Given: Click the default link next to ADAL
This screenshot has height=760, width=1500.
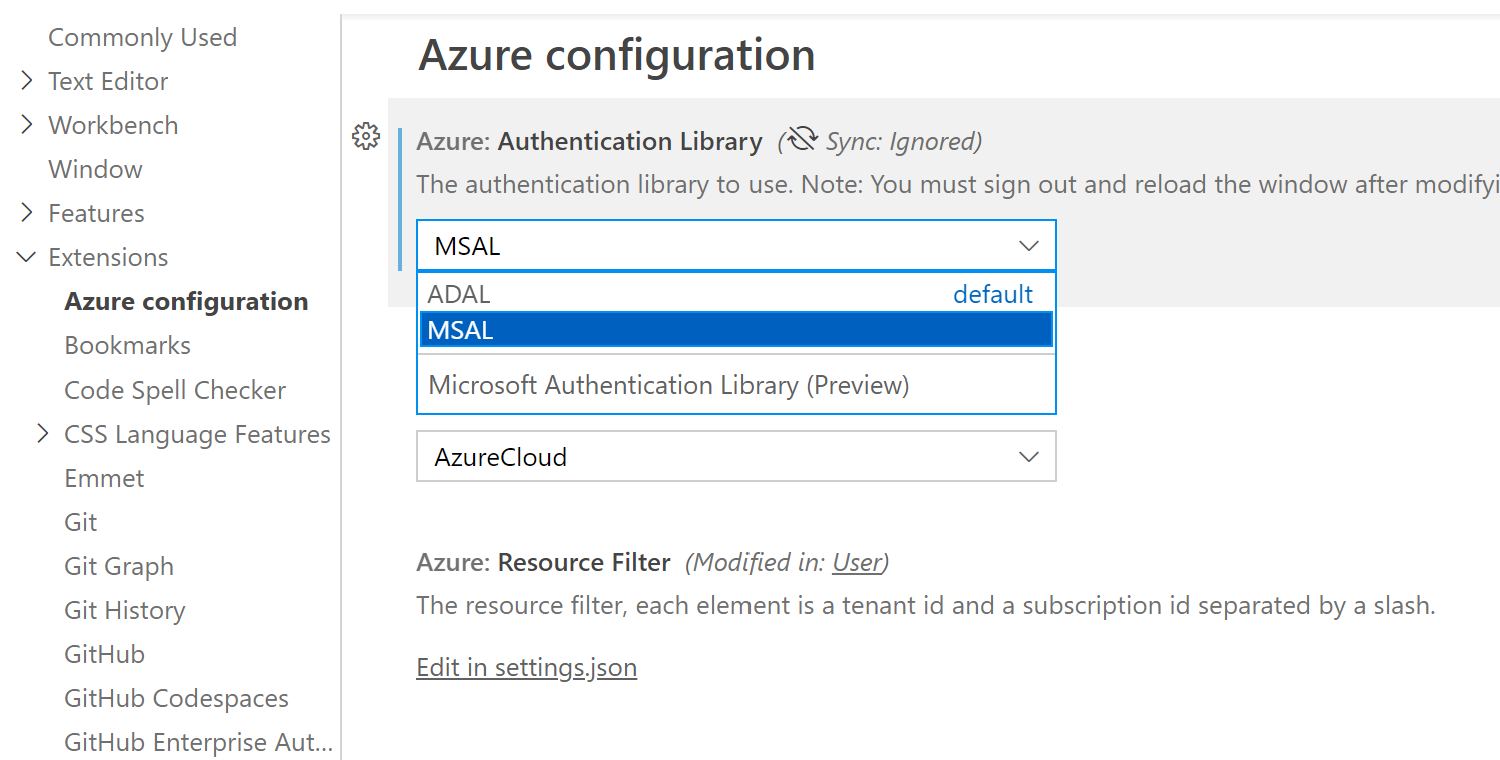Looking at the screenshot, I should (x=993, y=294).
